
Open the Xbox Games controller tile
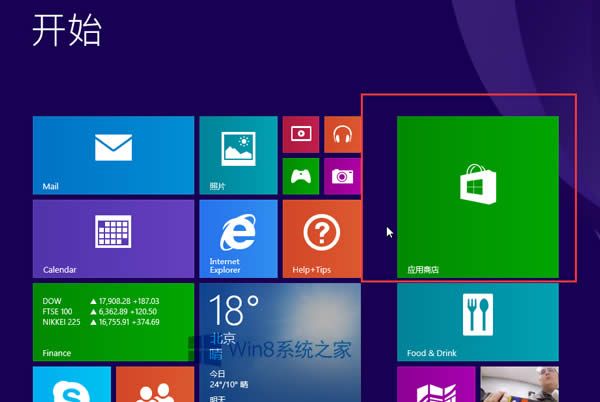pos(301,176)
